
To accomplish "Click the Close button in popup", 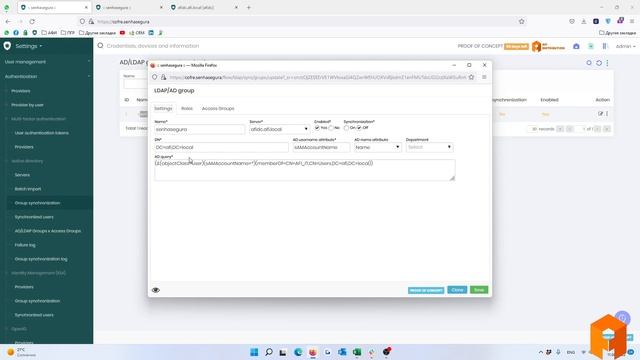I will [x=457, y=290].
